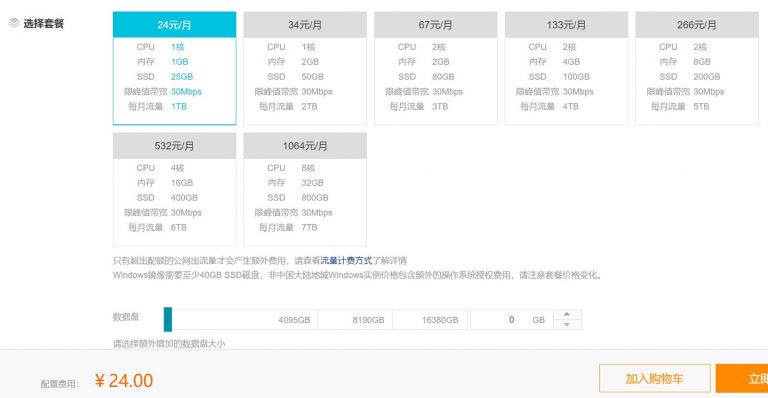Click 80GB SSD value in 67元 plan
This screenshot has height=398, width=768.
443,77
